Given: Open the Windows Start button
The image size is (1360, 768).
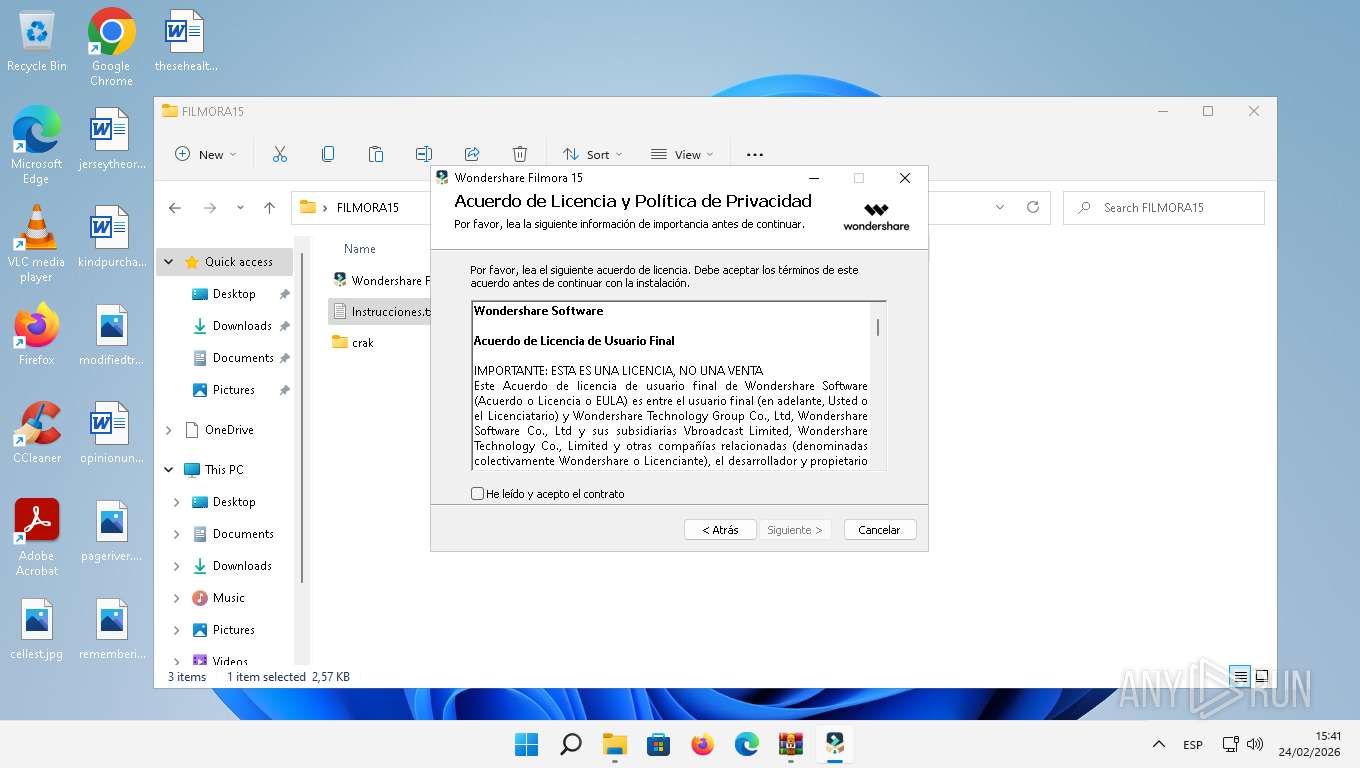Looking at the screenshot, I should tap(526, 744).
